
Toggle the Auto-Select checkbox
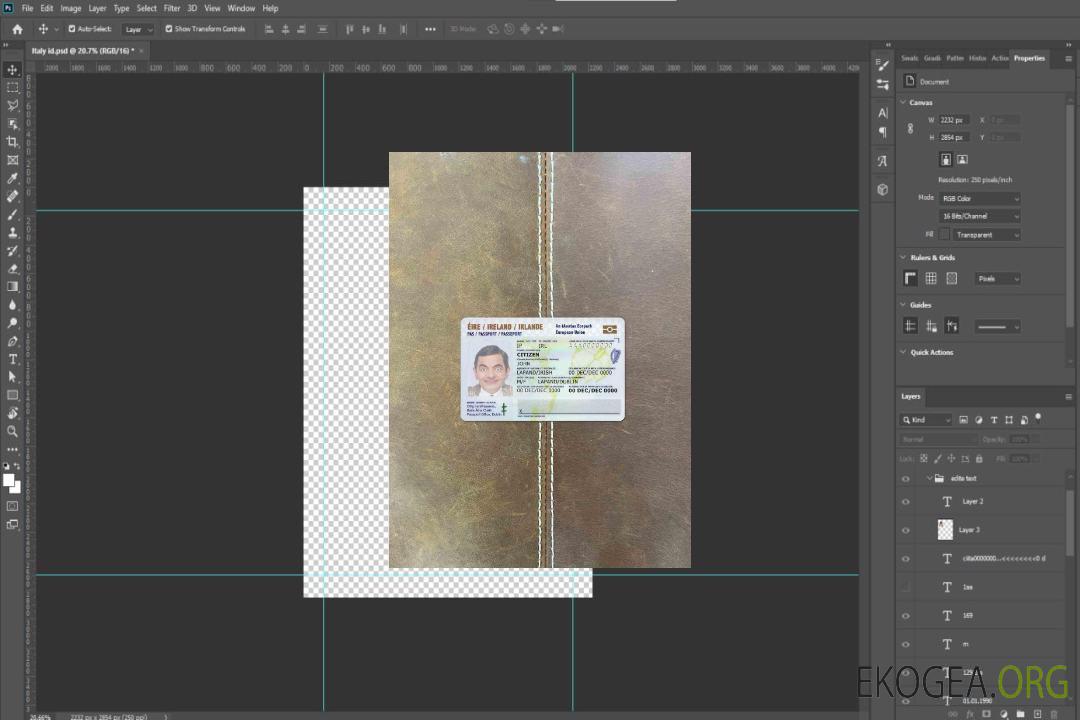(72, 29)
